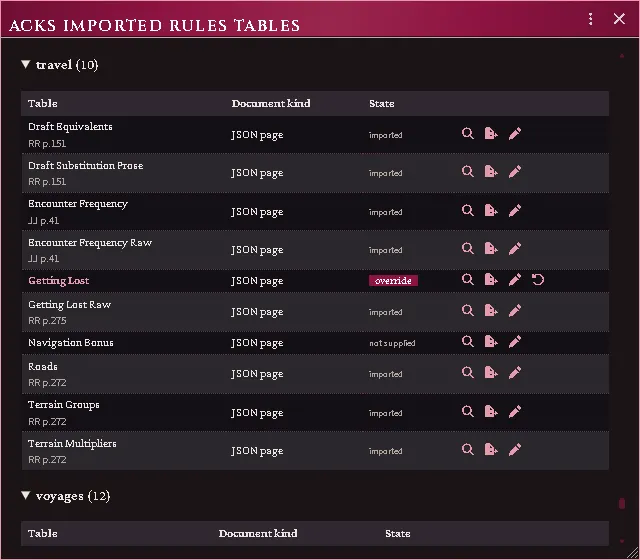Click the Terrain Groups table name
This screenshot has height=560, width=640.
(64, 405)
